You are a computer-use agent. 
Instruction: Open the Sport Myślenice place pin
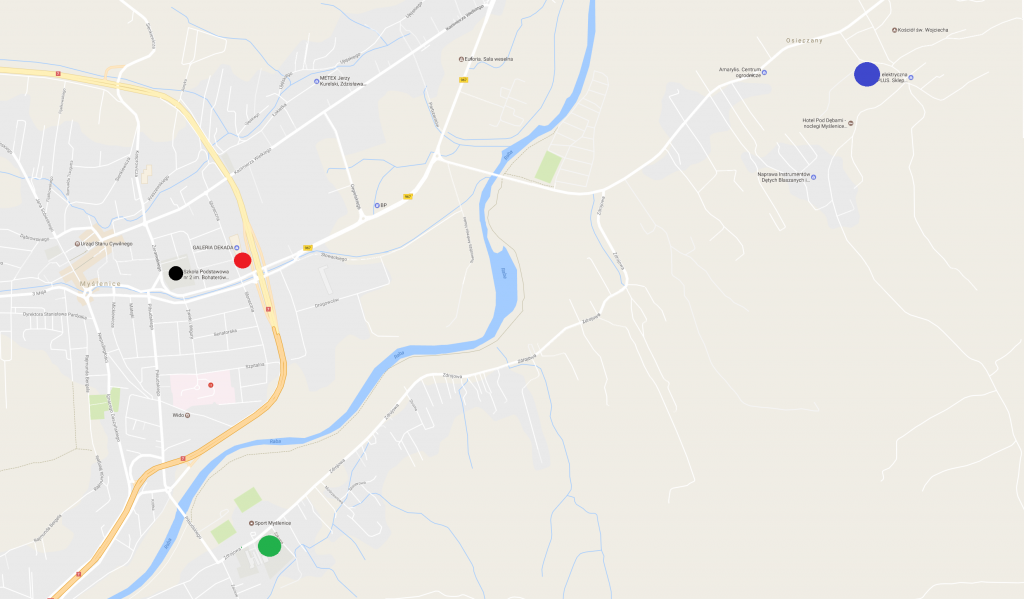pyautogui.click(x=251, y=523)
